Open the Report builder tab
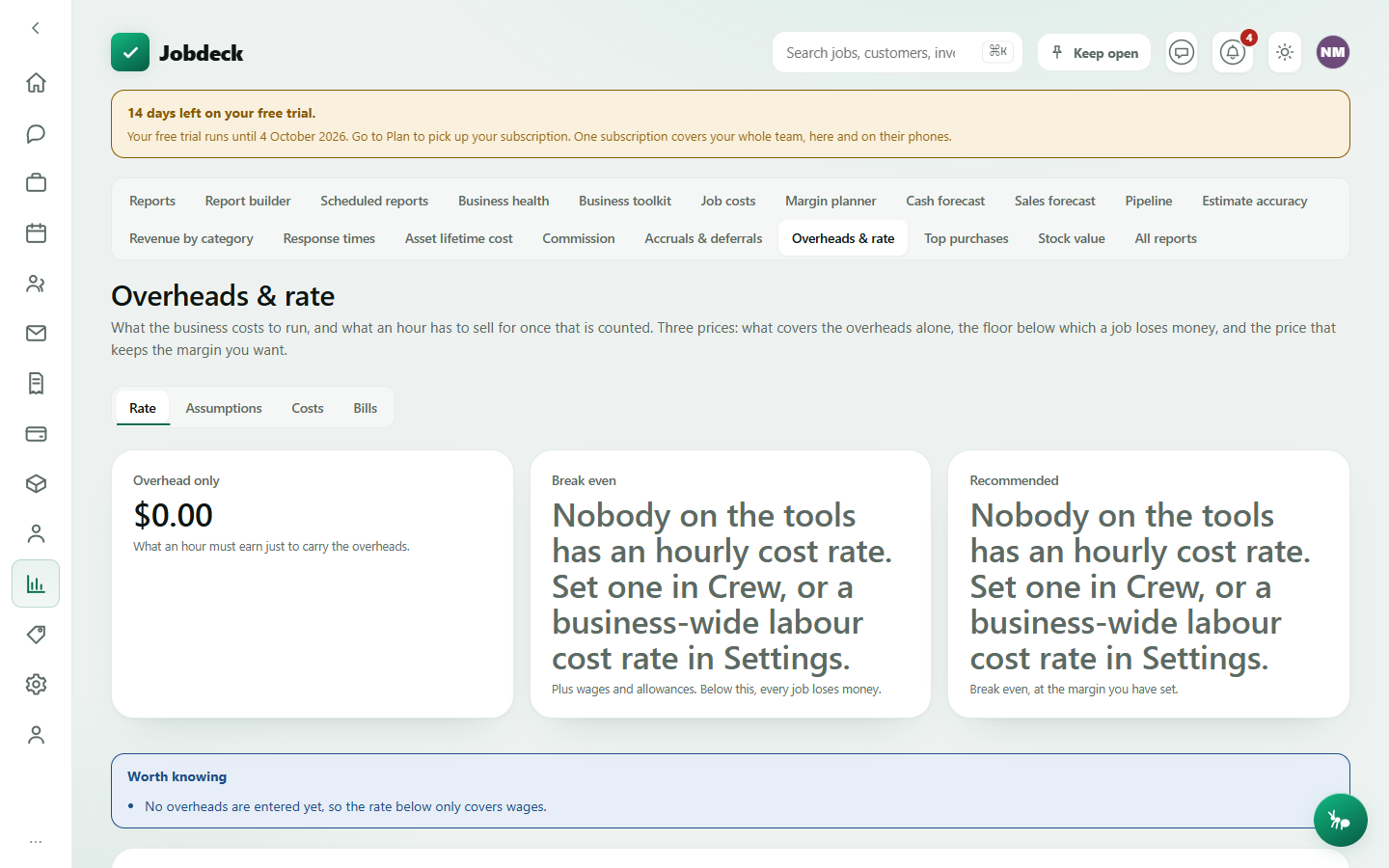1389x868 pixels. click(248, 201)
